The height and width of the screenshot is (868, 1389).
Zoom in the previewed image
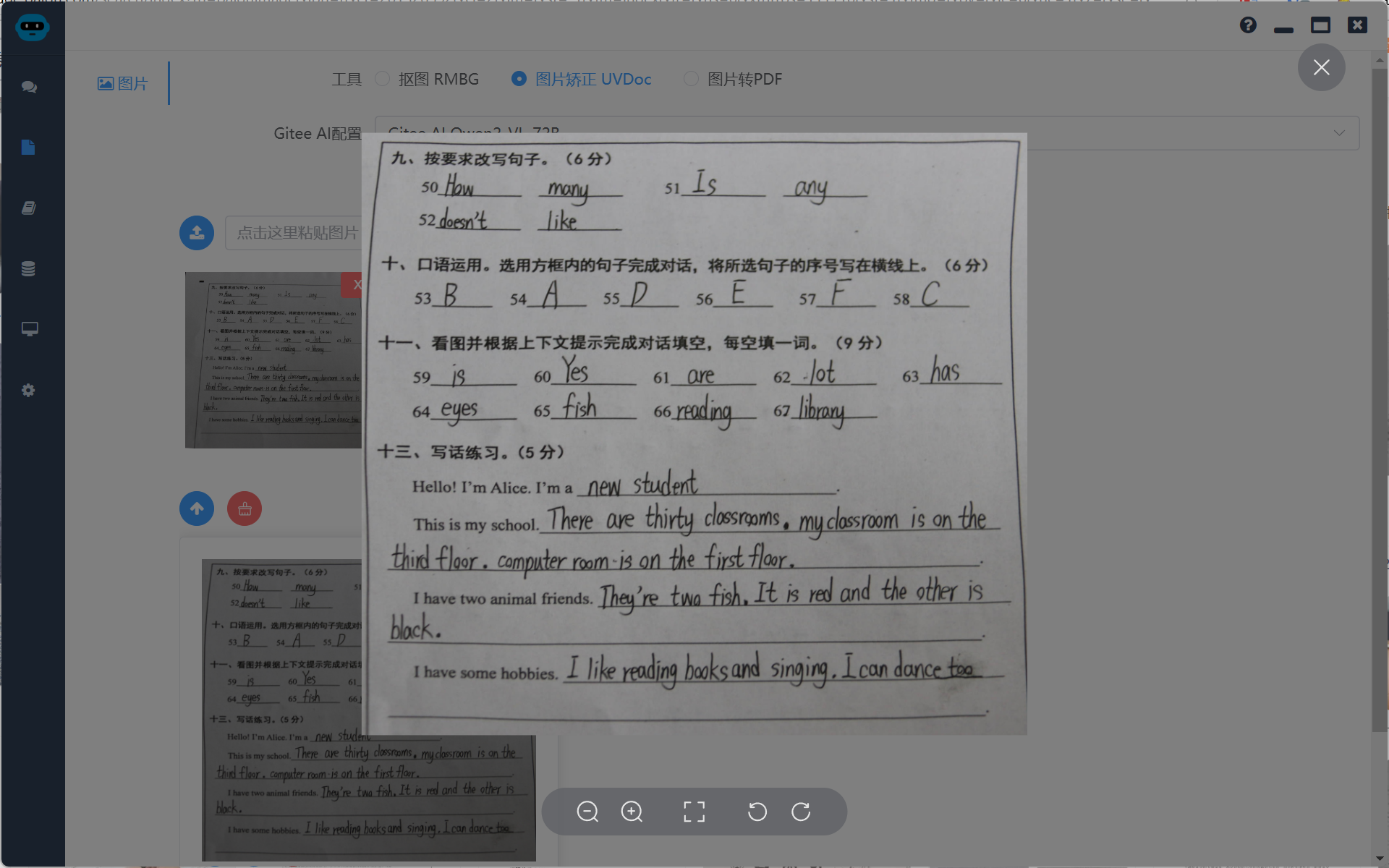click(x=632, y=812)
